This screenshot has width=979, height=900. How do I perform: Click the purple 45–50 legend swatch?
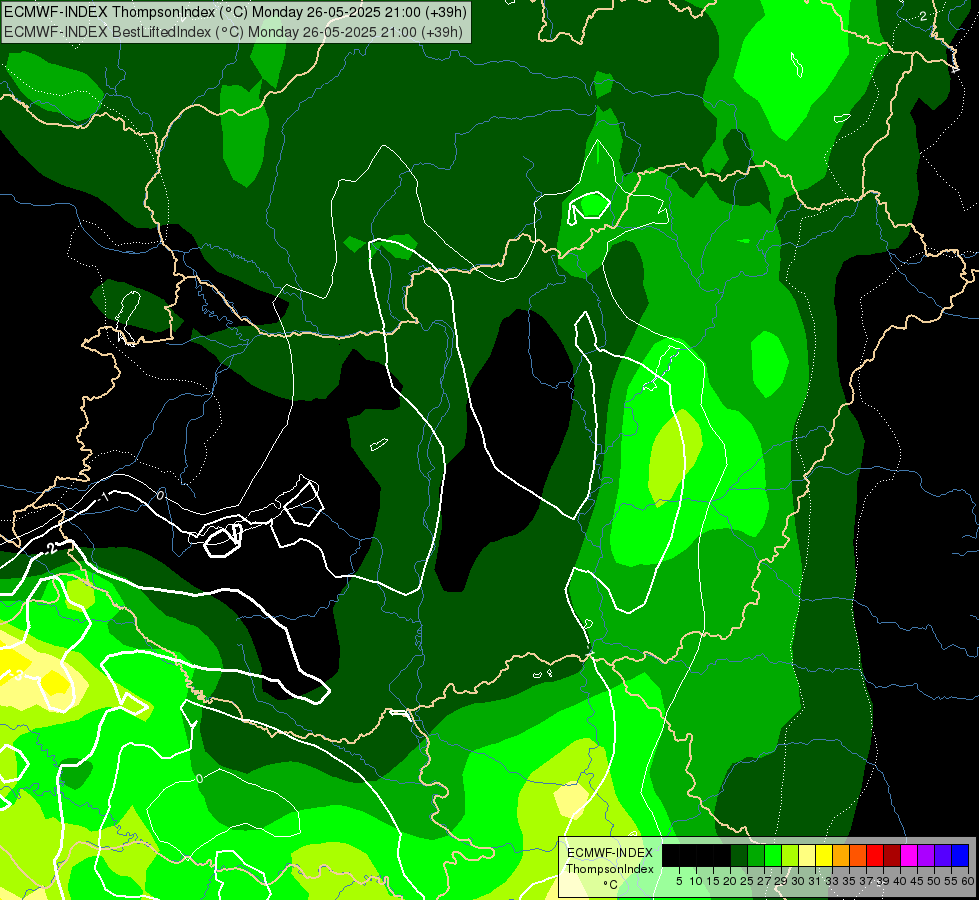point(926,856)
